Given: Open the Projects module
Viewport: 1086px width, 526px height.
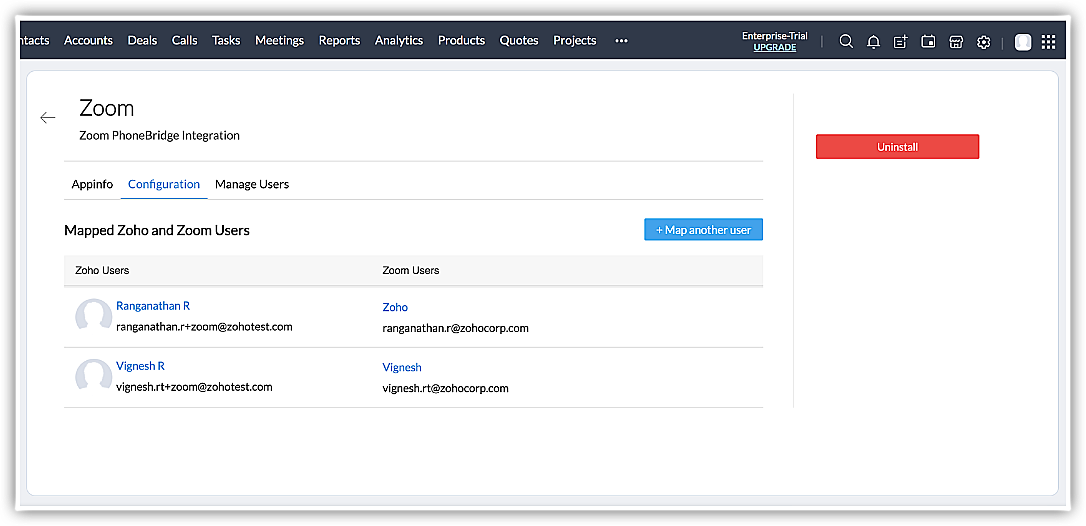Looking at the screenshot, I should 575,40.
